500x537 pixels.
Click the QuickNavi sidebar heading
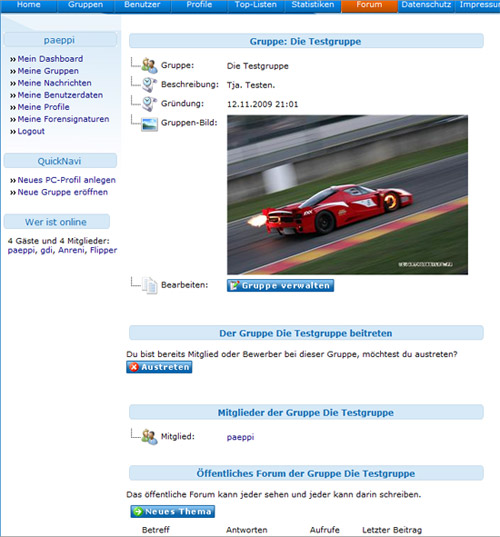[60, 161]
